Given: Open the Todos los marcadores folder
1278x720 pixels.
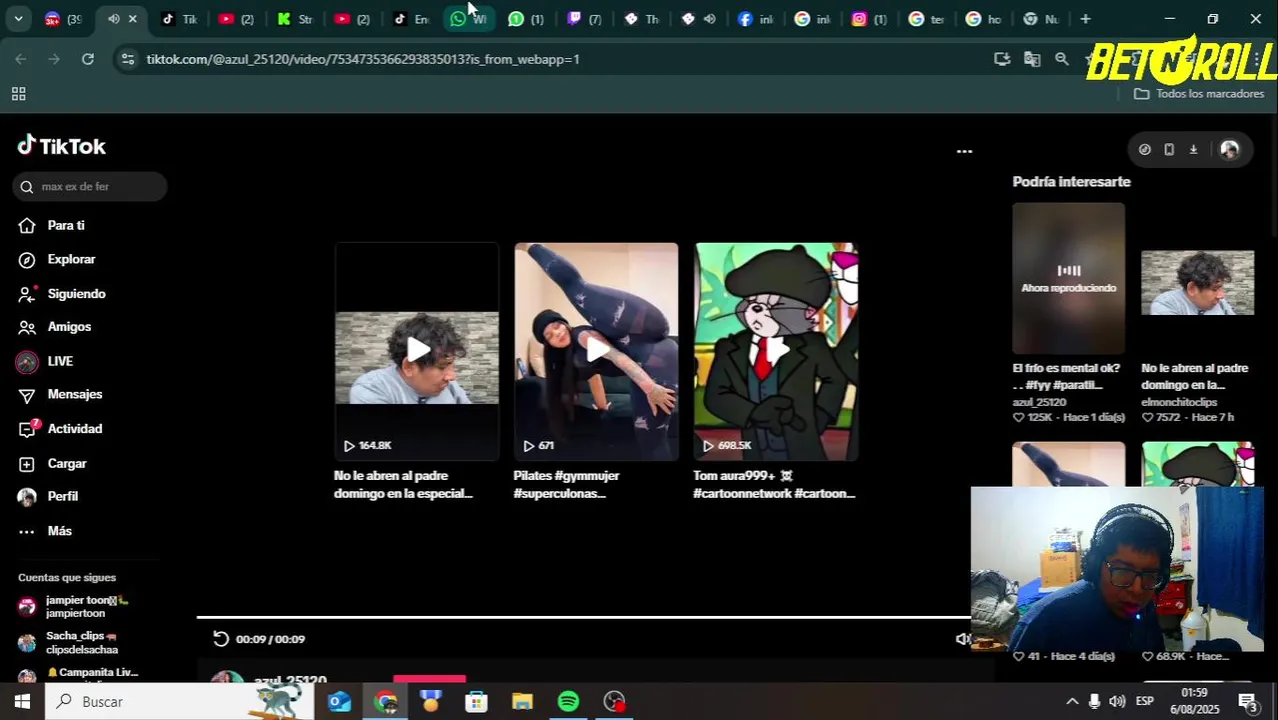Looking at the screenshot, I should 1199,94.
